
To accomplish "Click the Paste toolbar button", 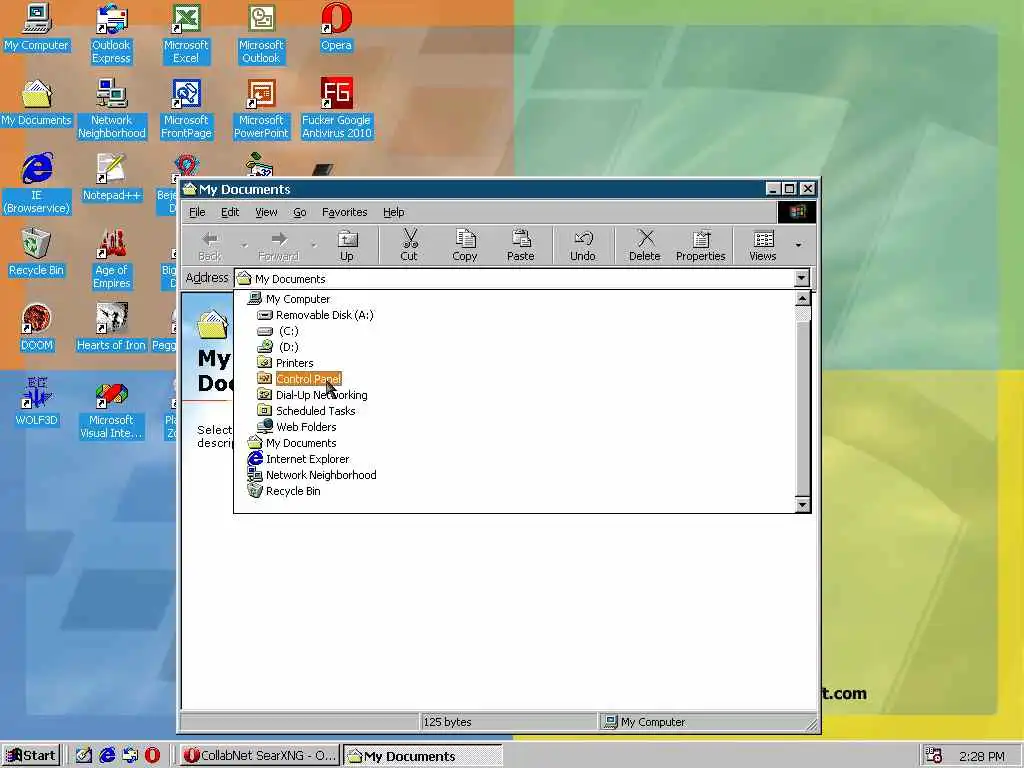I will pyautogui.click(x=520, y=245).
